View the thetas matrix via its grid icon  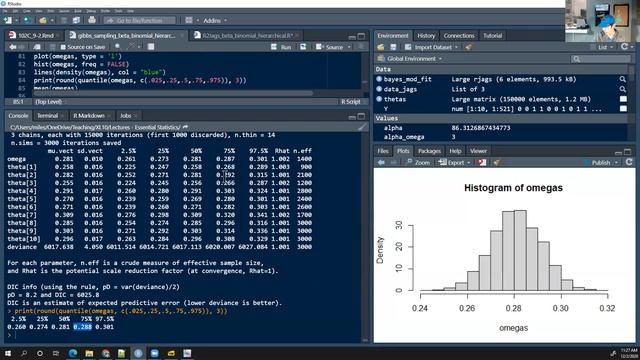623,99
